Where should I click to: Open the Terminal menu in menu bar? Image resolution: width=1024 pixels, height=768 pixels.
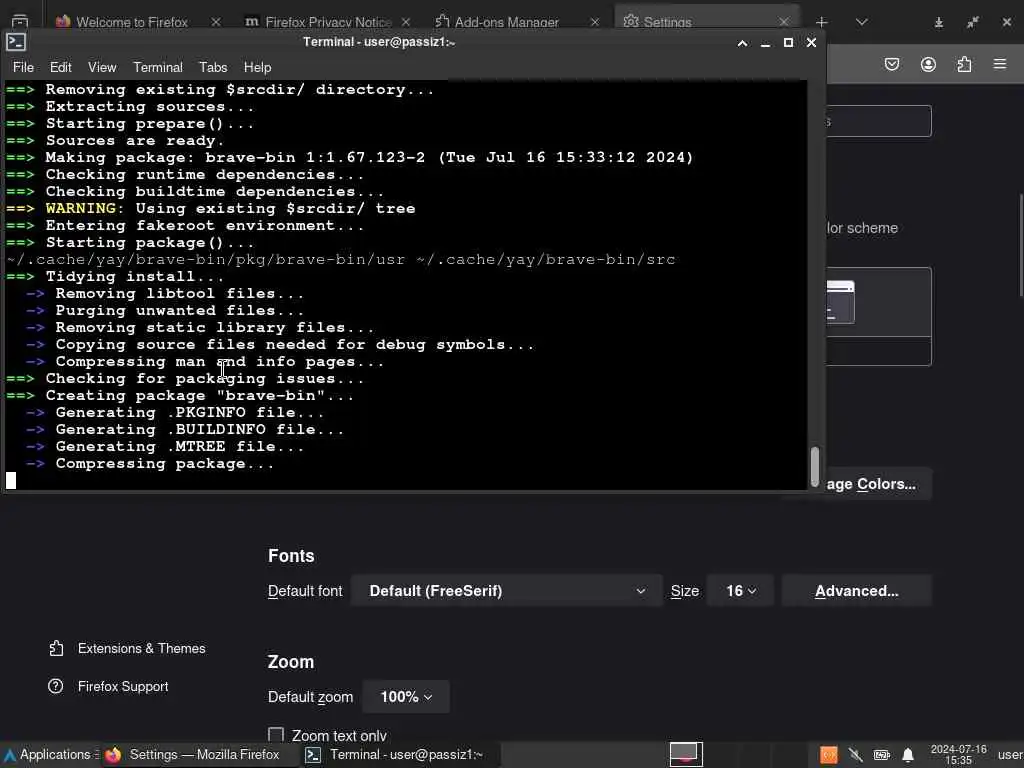(x=157, y=67)
